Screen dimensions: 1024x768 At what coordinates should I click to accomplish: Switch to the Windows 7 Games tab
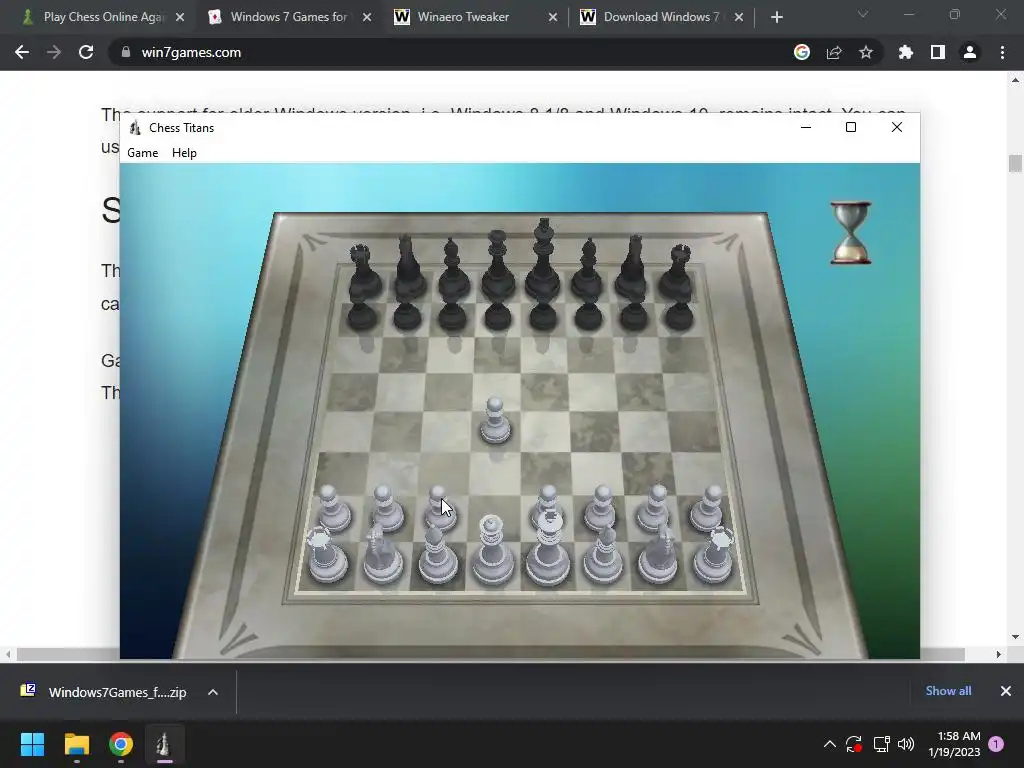(289, 17)
